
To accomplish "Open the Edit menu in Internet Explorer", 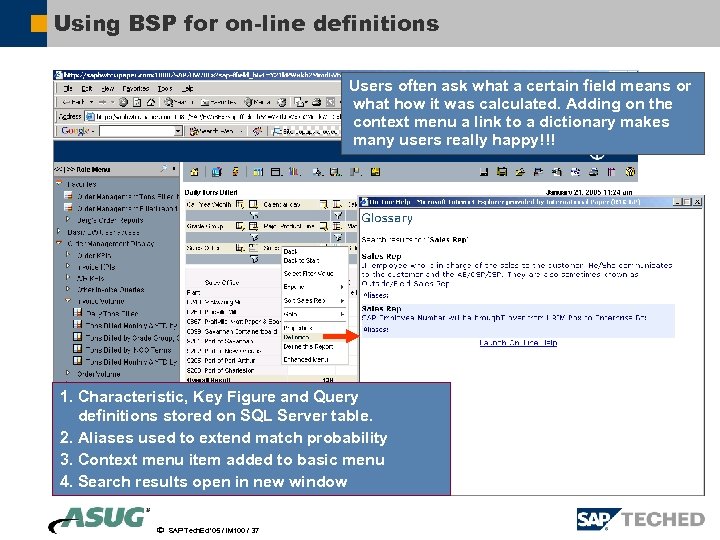I will (x=87, y=88).
